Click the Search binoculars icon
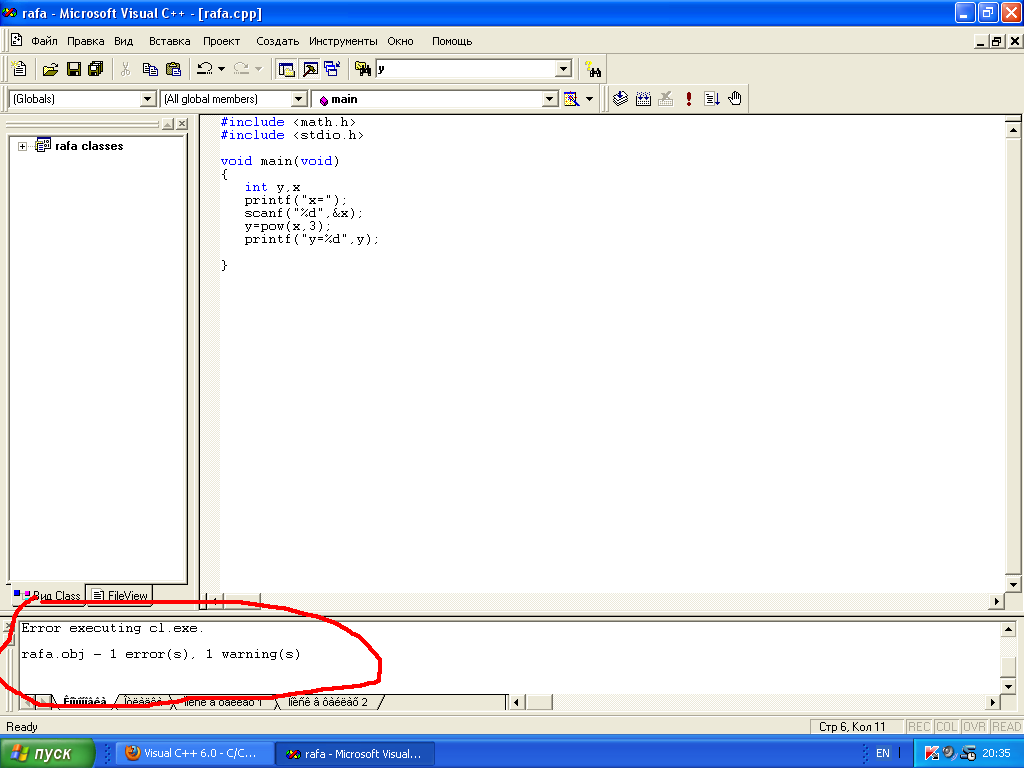 point(594,69)
